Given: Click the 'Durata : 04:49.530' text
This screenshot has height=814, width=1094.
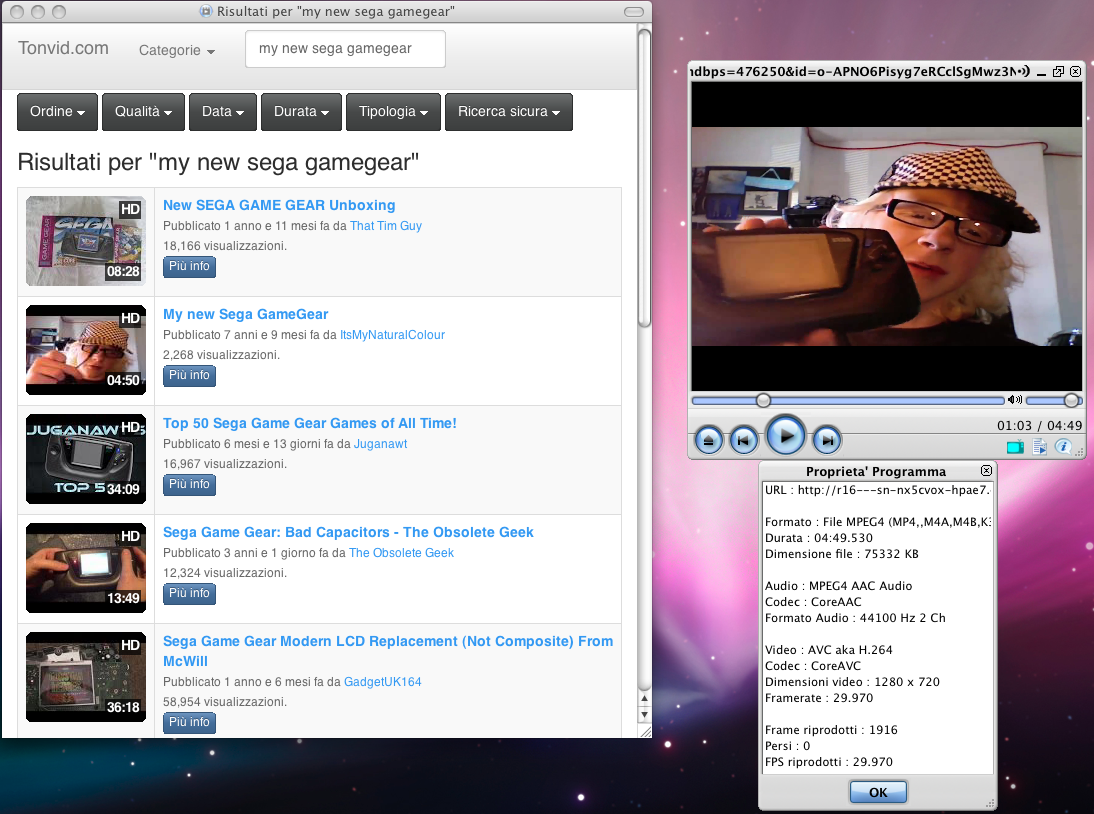Looking at the screenshot, I should tap(818, 538).
